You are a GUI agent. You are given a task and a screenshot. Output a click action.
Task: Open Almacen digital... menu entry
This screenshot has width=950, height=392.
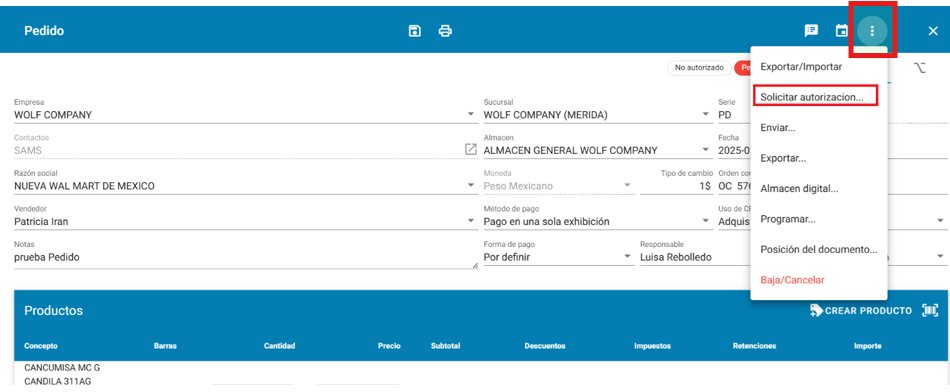click(819, 188)
